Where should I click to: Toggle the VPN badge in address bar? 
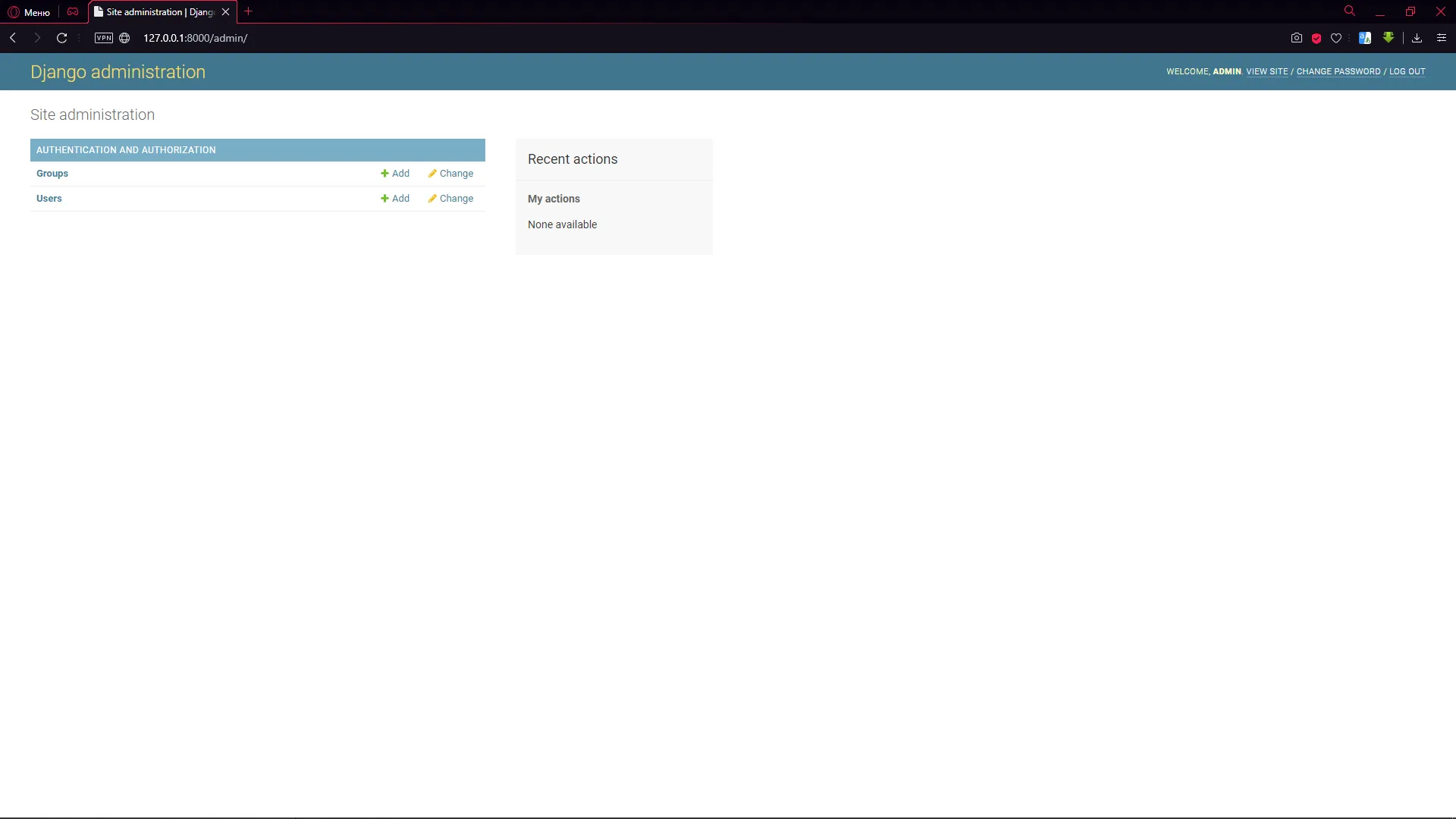104,38
